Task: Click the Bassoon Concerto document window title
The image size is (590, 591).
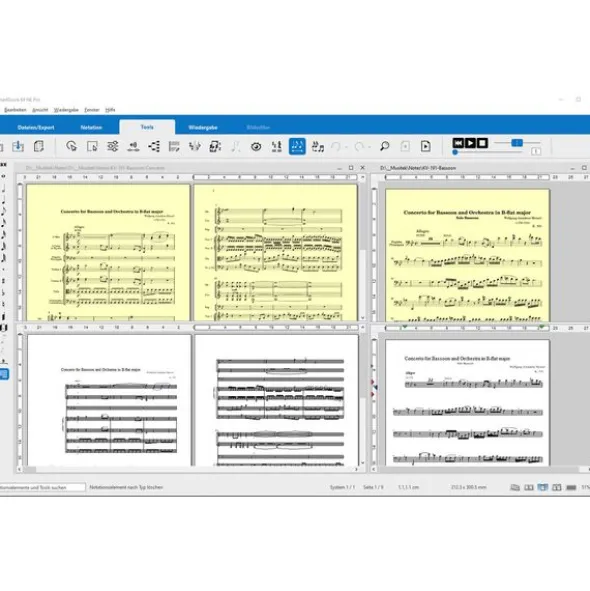Action: point(95,168)
